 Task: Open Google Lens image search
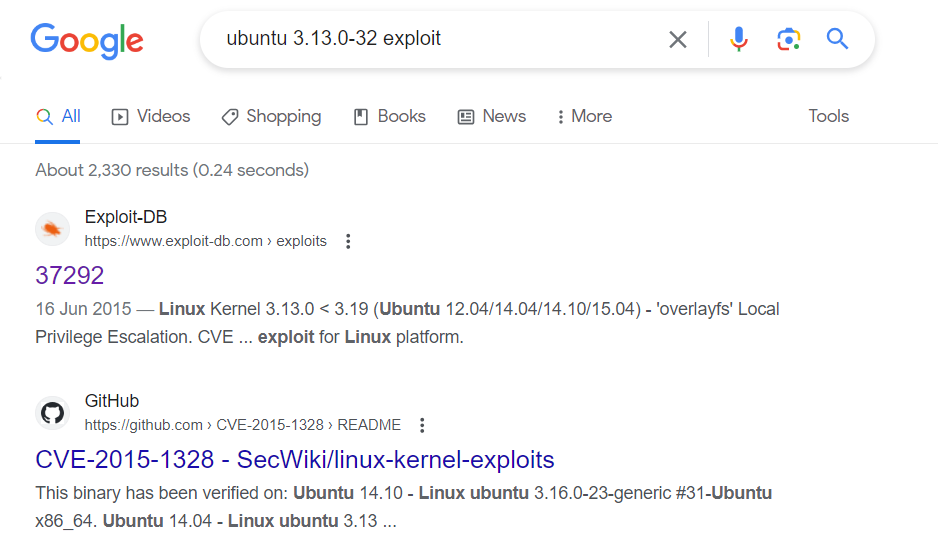click(x=788, y=40)
